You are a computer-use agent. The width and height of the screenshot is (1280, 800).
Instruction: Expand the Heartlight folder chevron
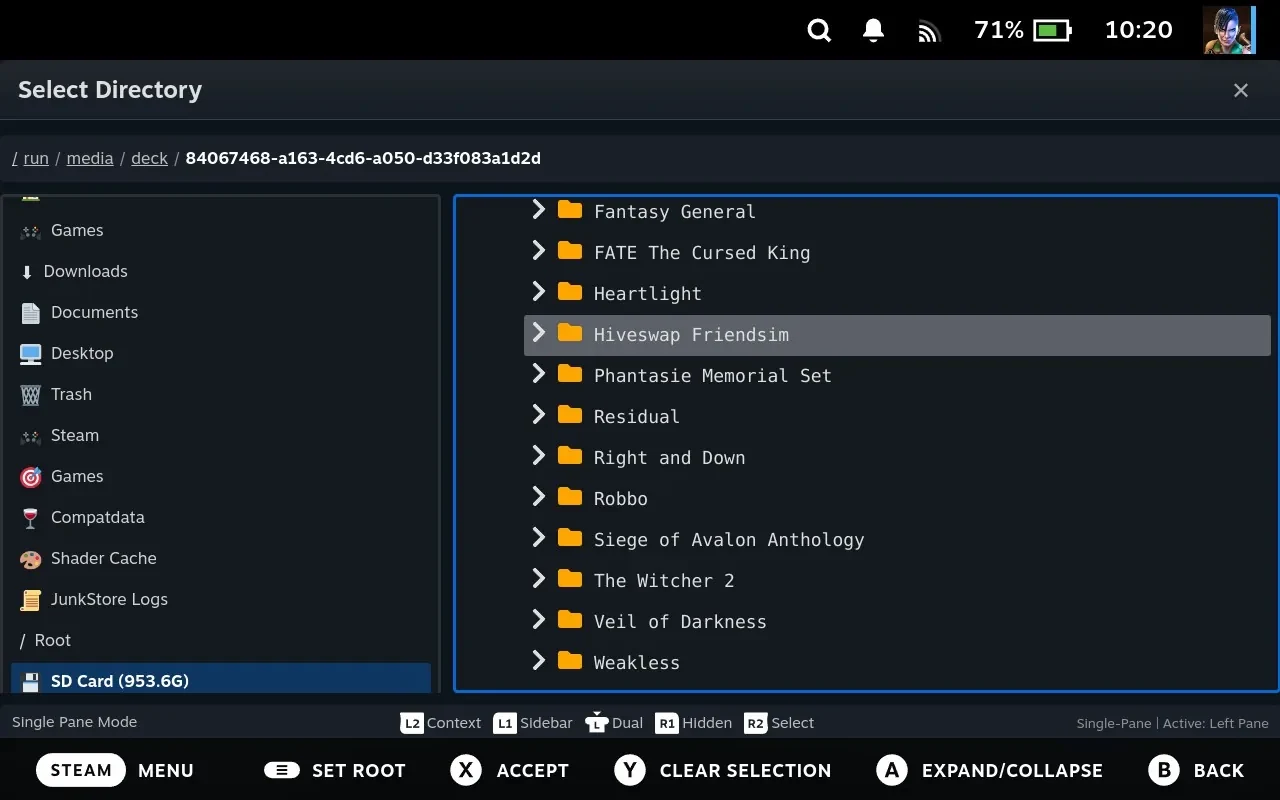coord(539,291)
